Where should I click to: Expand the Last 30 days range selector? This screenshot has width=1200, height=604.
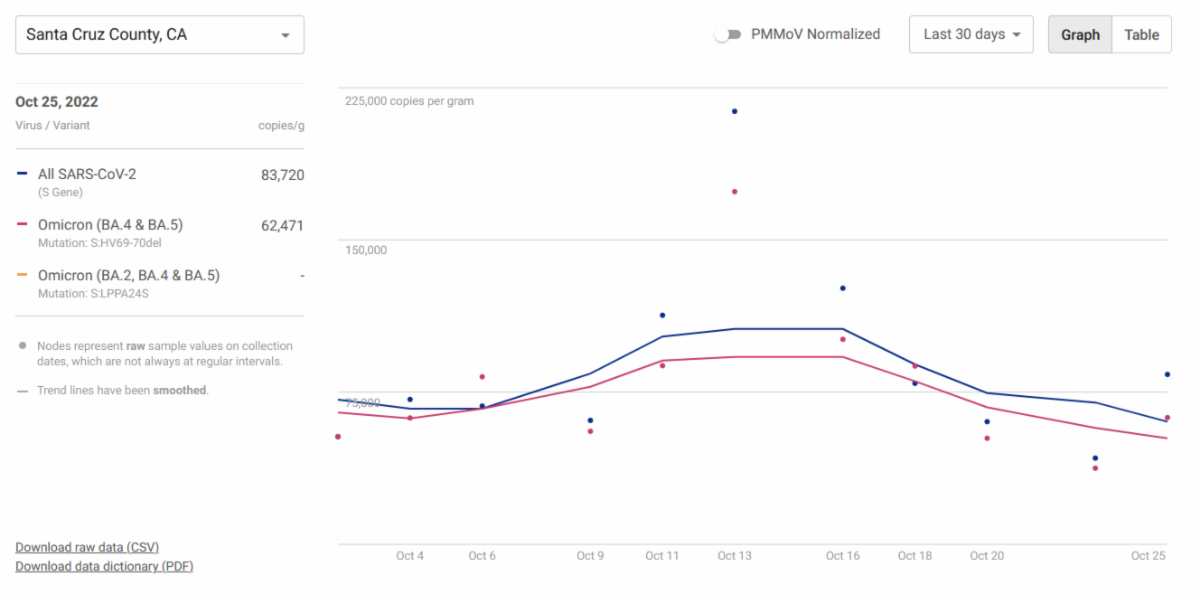(x=970, y=35)
